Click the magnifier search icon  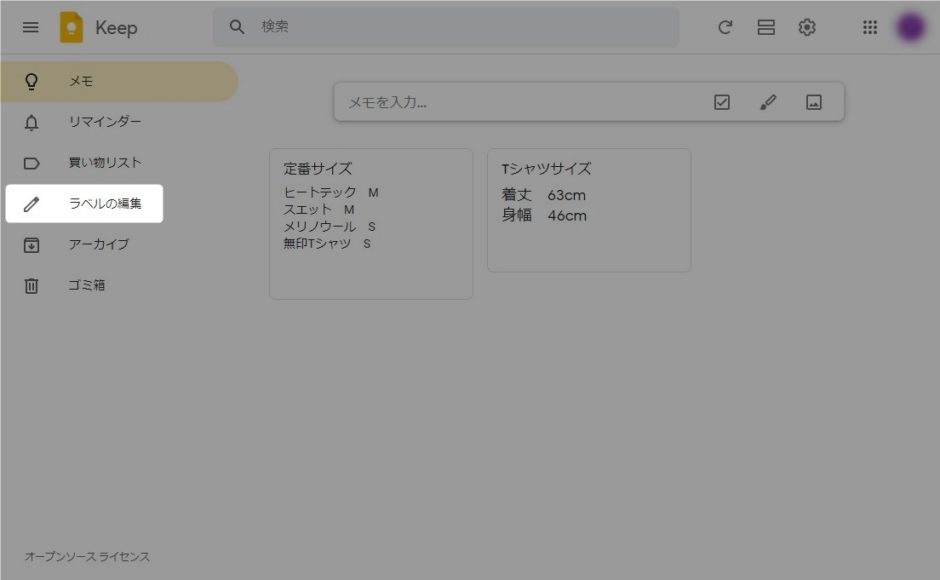[x=237, y=27]
